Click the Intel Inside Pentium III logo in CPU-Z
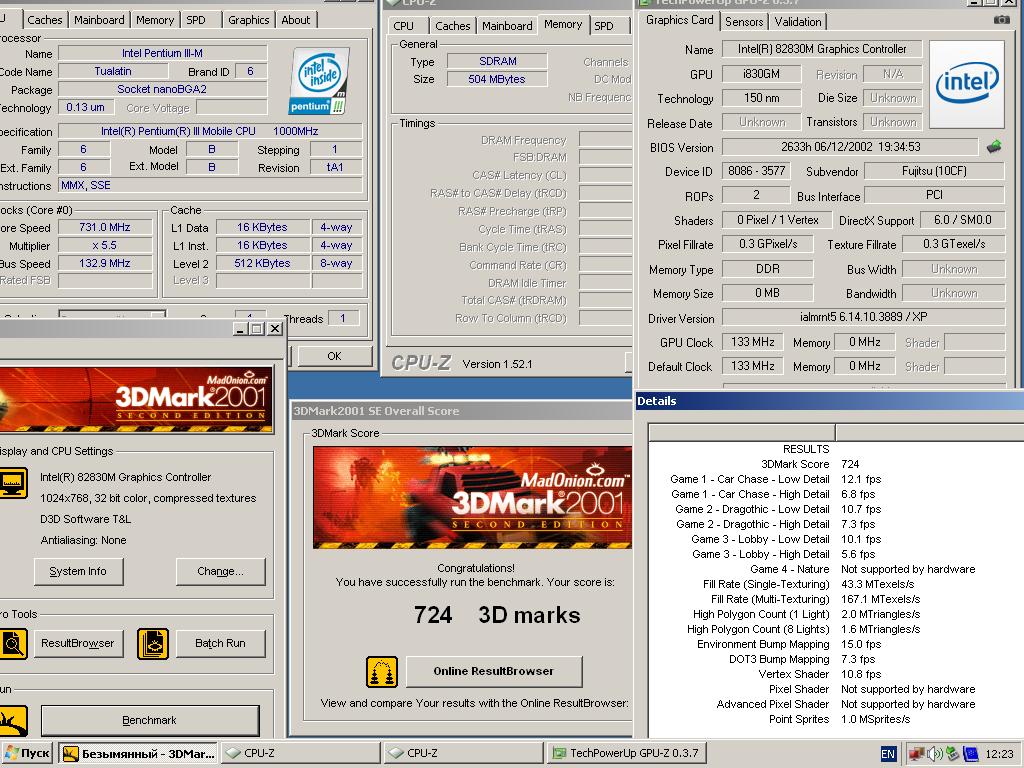This screenshot has height=768, width=1024. point(319,82)
